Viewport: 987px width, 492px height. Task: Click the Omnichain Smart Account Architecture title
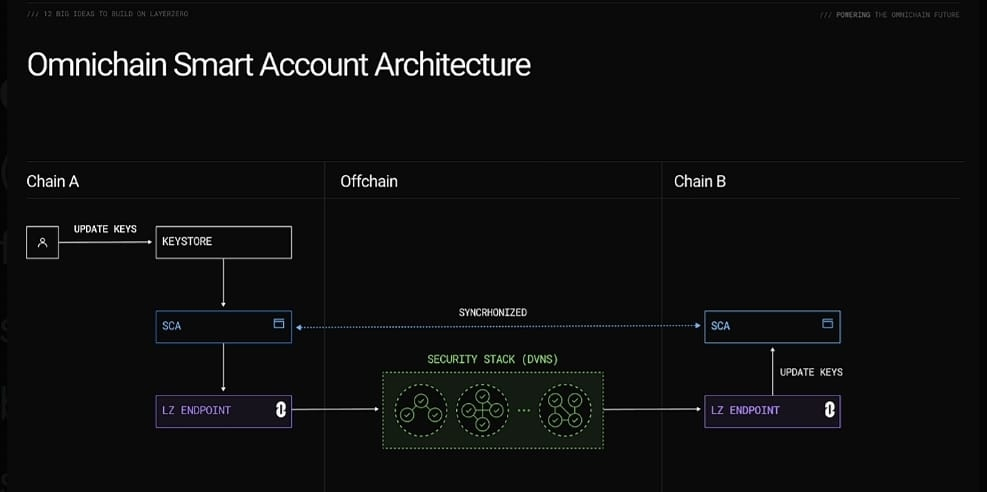(278, 65)
